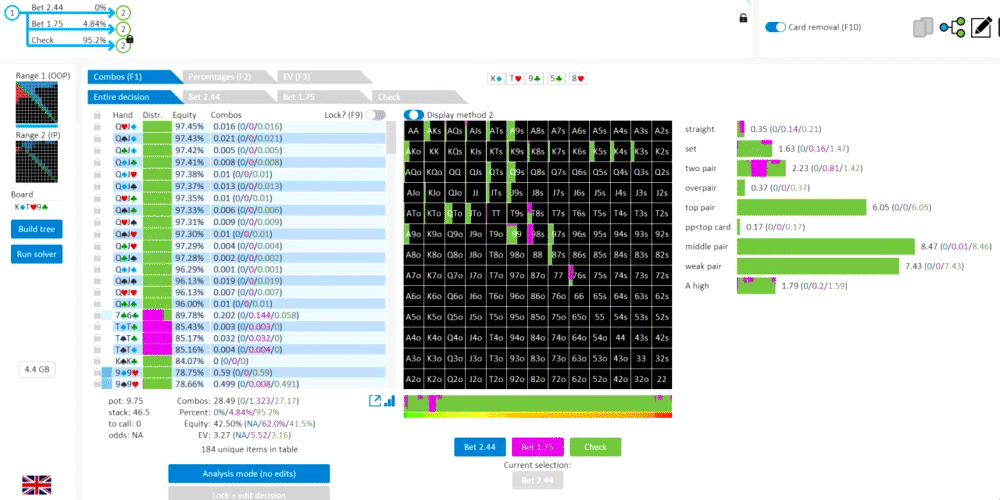The height and width of the screenshot is (500, 1000).
Task: Click the Board cards input field
Action: [x=36, y=207]
